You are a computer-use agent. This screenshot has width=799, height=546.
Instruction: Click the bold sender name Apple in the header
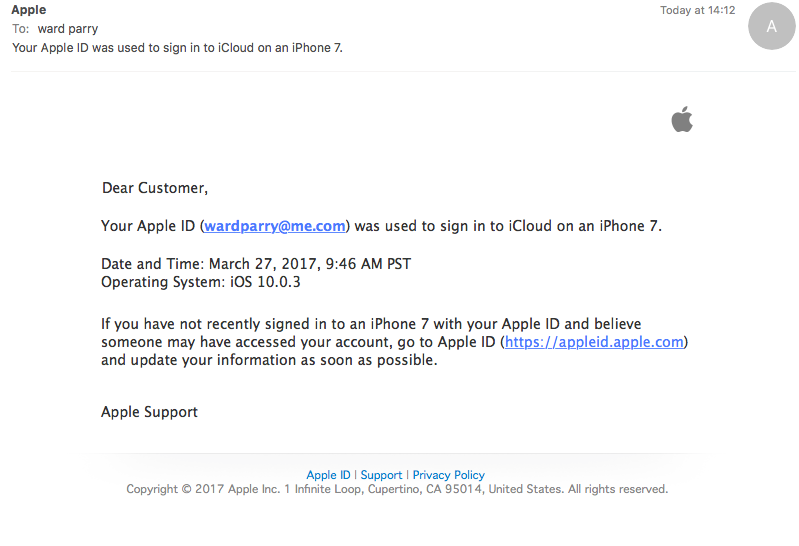click(29, 10)
